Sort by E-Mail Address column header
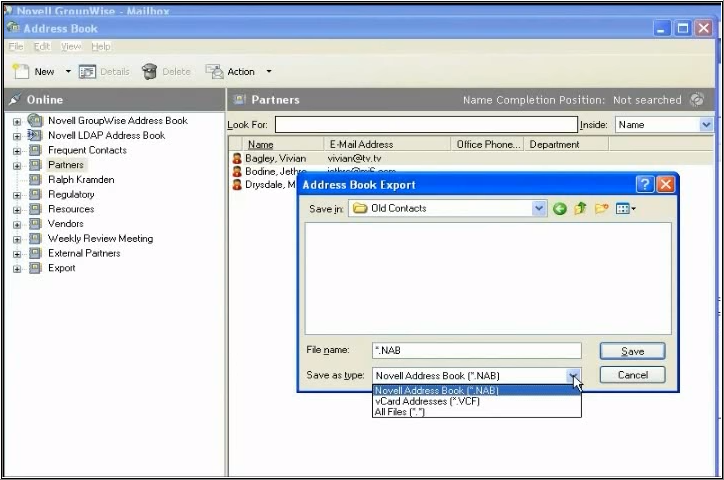The width and height of the screenshot is (724, 480). point(387,144)
